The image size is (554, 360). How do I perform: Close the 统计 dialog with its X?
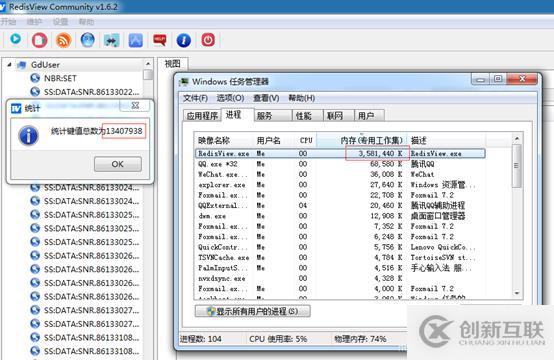click(x=135, y=105)
